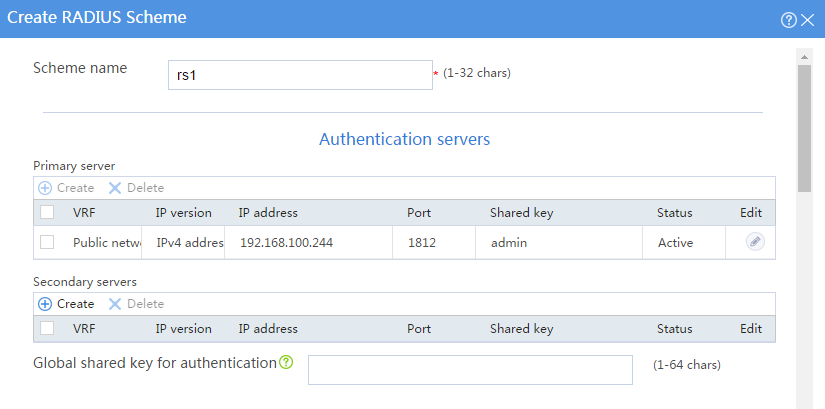Click the IP address column header in Primary server table
825x409 pixels.
(x=268, y=213)
